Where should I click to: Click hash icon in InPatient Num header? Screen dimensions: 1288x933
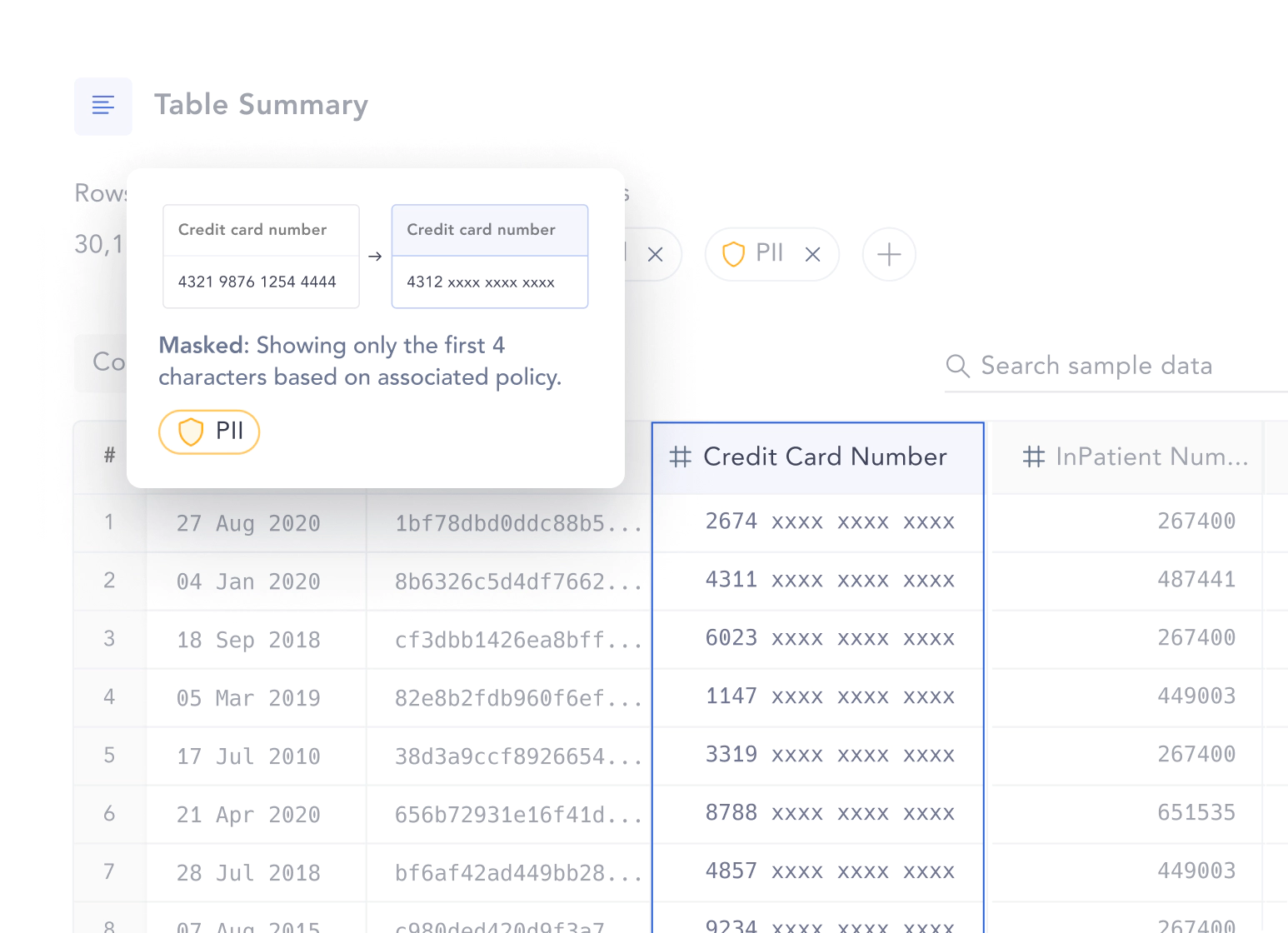click(1033, 457)
